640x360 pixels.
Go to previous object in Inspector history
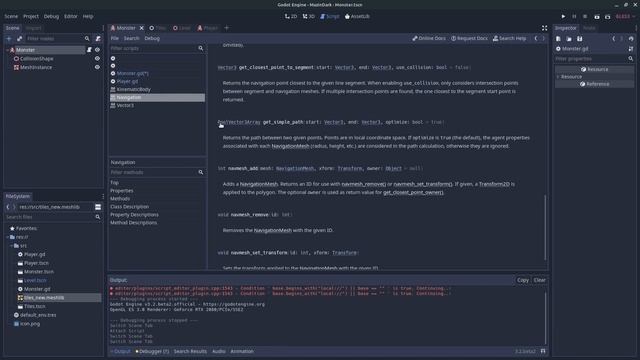613,39
